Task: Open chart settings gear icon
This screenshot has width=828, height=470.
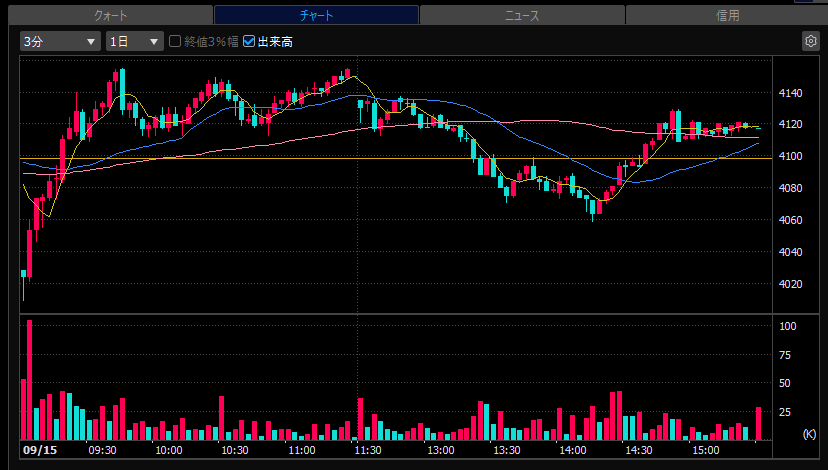Action: 810,41
